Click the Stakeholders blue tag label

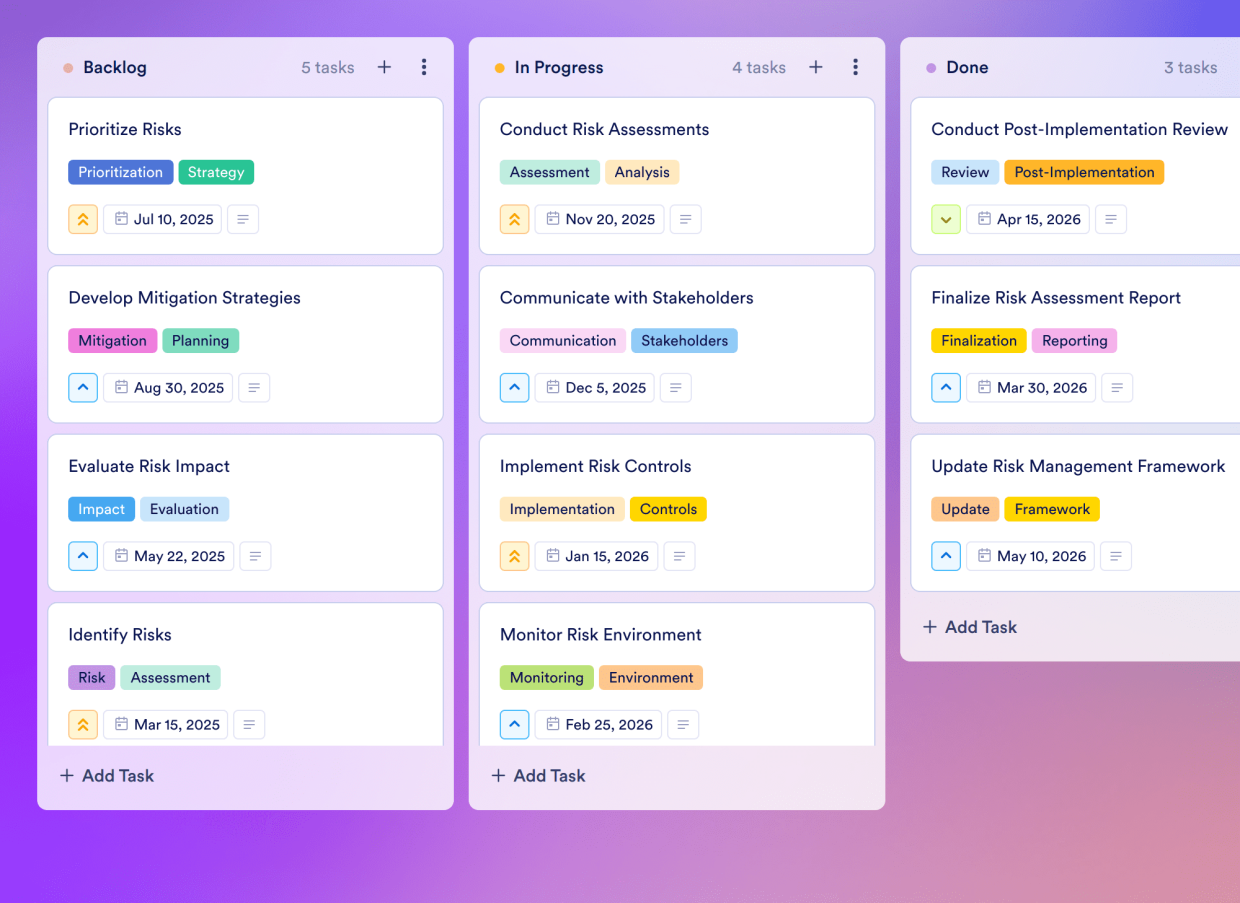point(684,341)
